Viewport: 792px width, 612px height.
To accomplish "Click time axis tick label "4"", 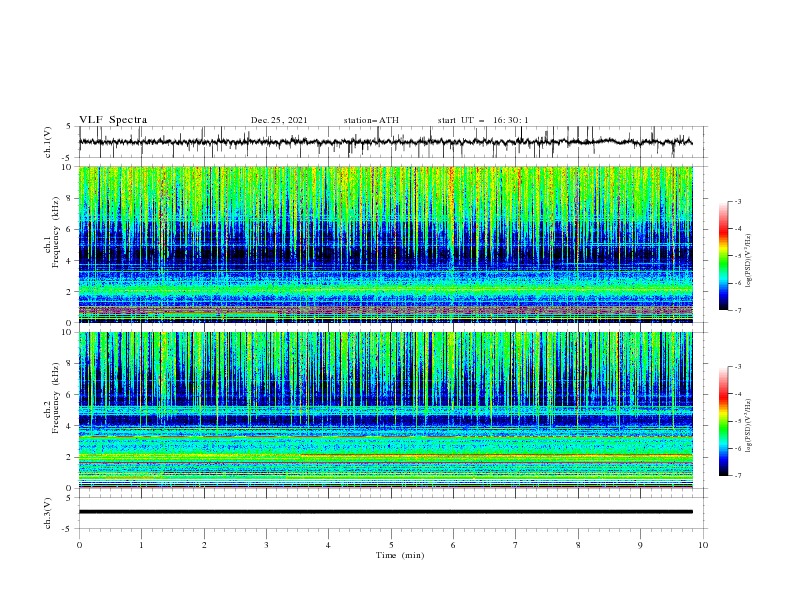I will pos(328,545).
